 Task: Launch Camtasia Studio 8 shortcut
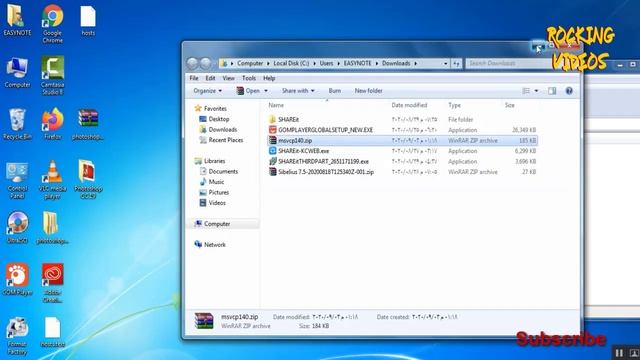[52, 76]
